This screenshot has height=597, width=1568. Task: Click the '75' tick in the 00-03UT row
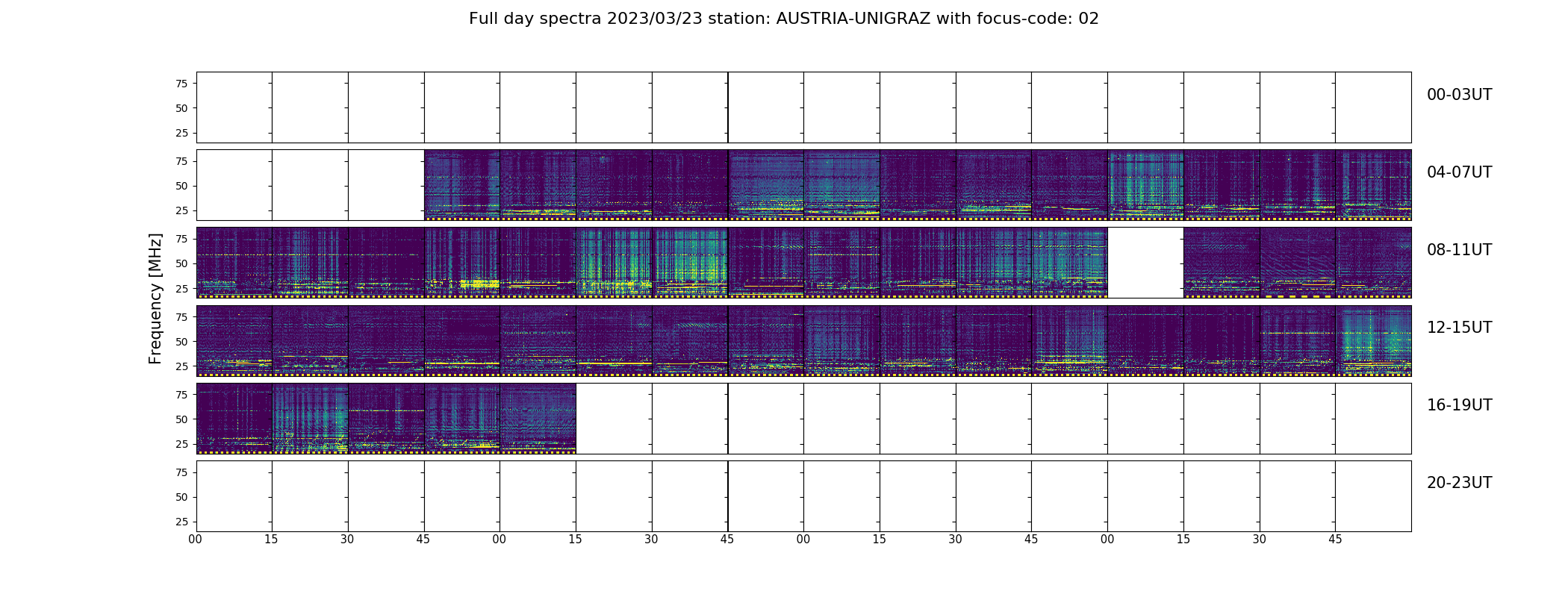click(x=181, y=84)
